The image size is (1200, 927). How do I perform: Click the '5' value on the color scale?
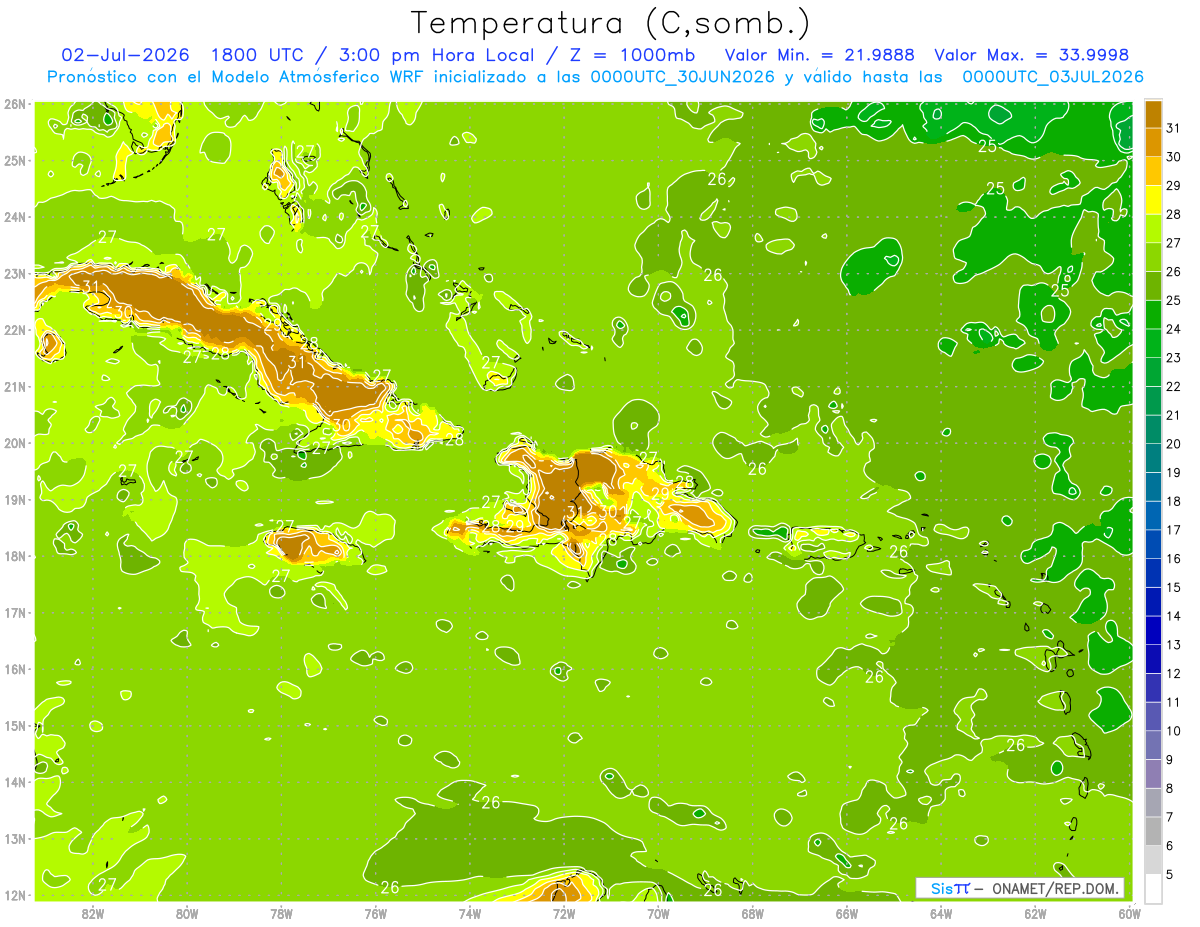(1170, 875)
